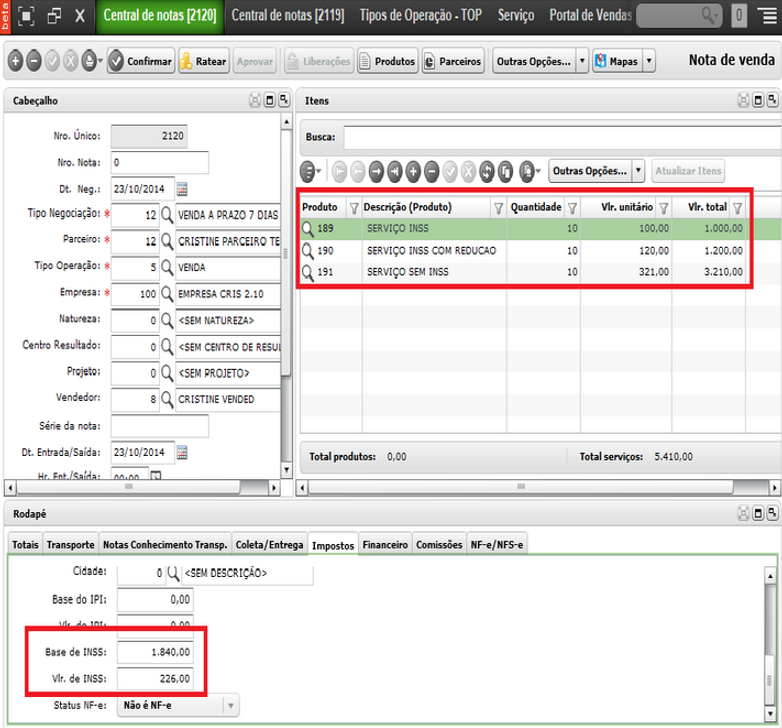The image size is (782, 728).
Task: Switch to the Totais tab
Action: (25, 545)
